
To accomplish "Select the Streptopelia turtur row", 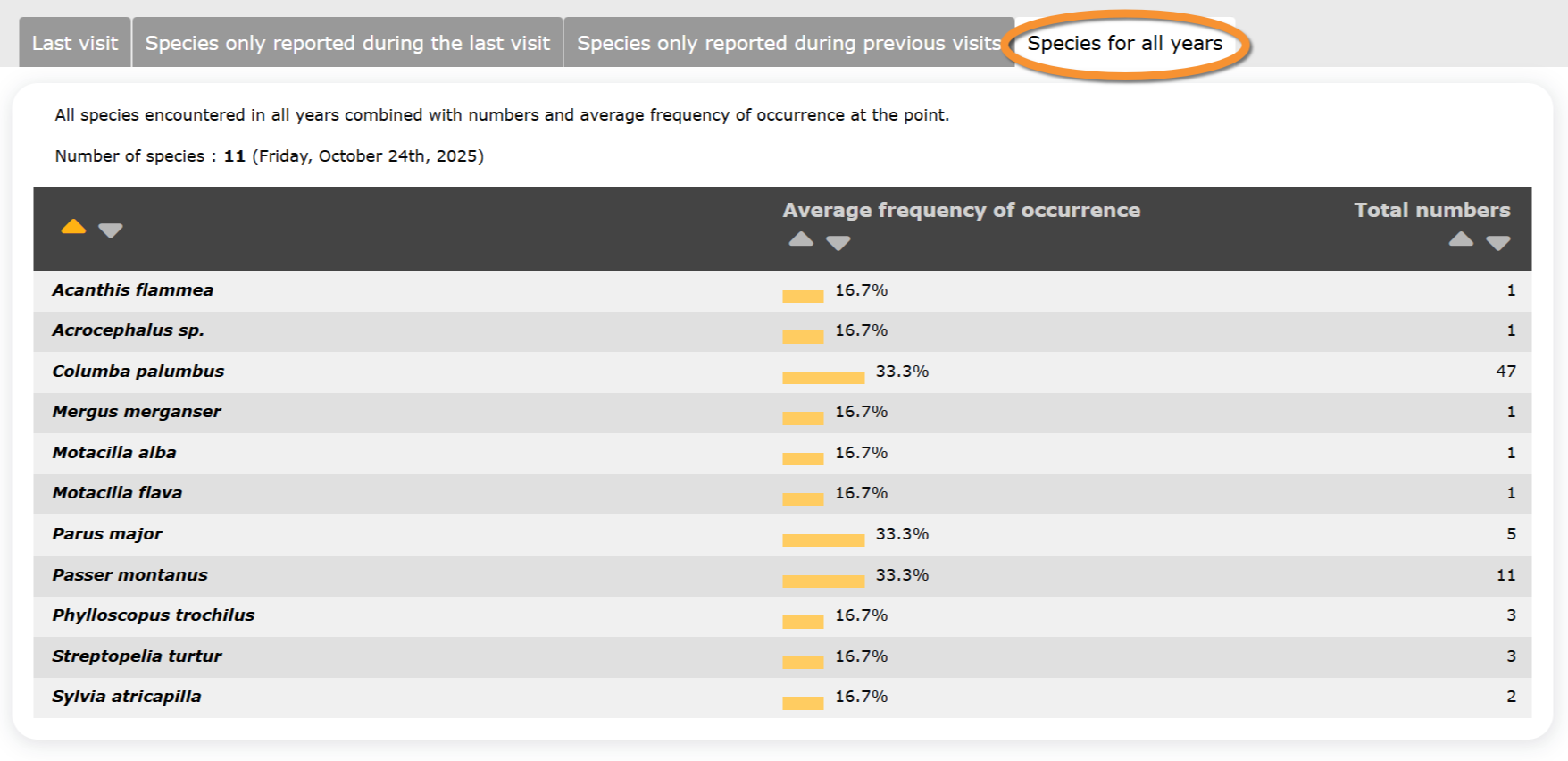I will pyautogui.click(x=138, y=656).
